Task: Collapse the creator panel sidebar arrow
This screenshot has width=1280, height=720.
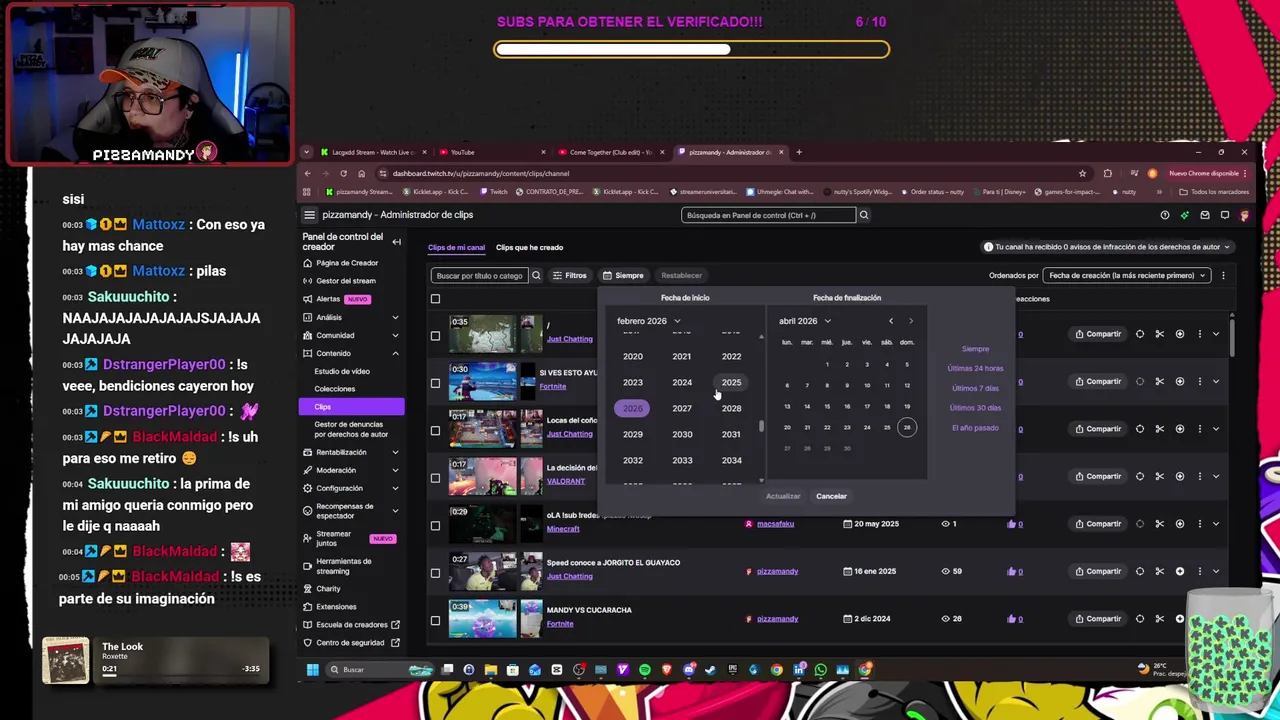Action: point(396,242)
